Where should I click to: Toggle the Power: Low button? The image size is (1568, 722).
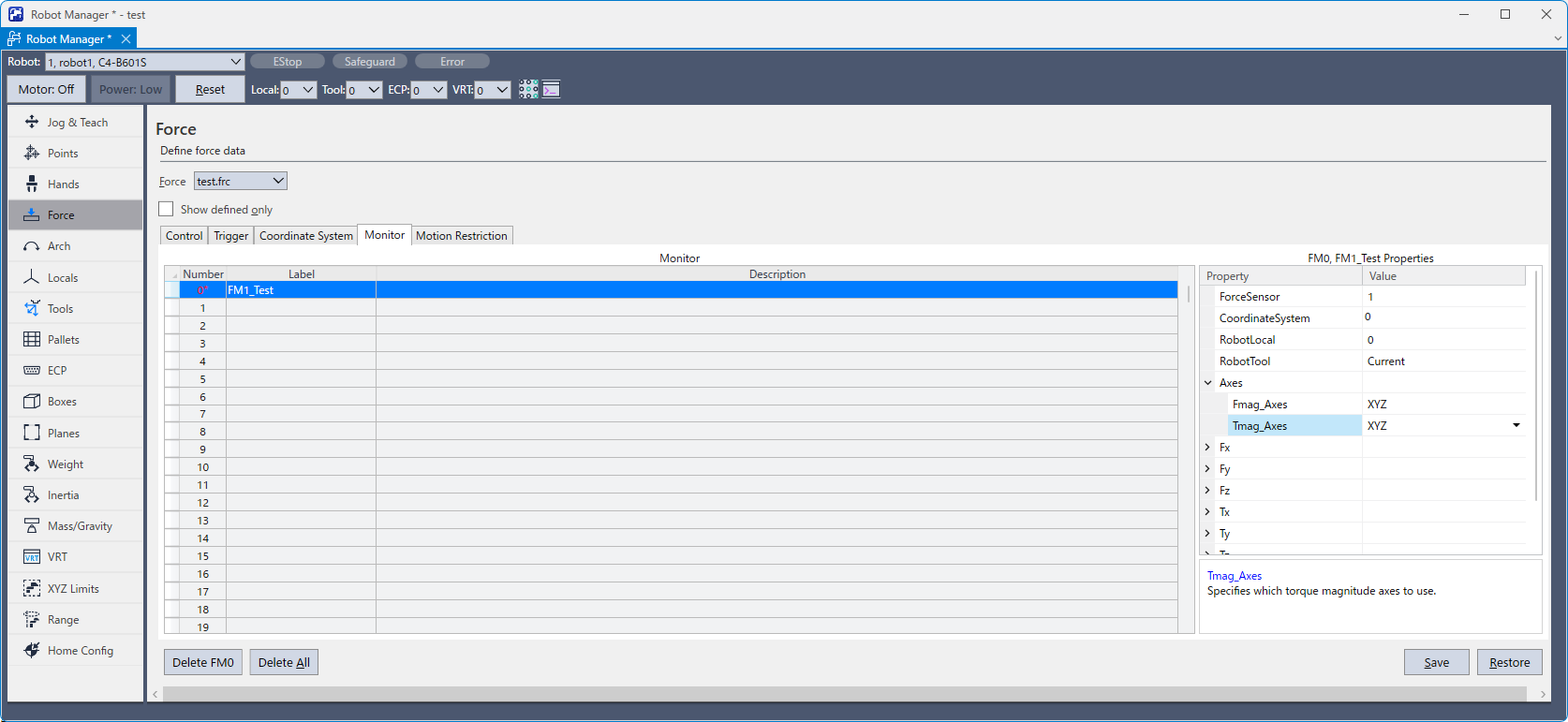(130, 90)
